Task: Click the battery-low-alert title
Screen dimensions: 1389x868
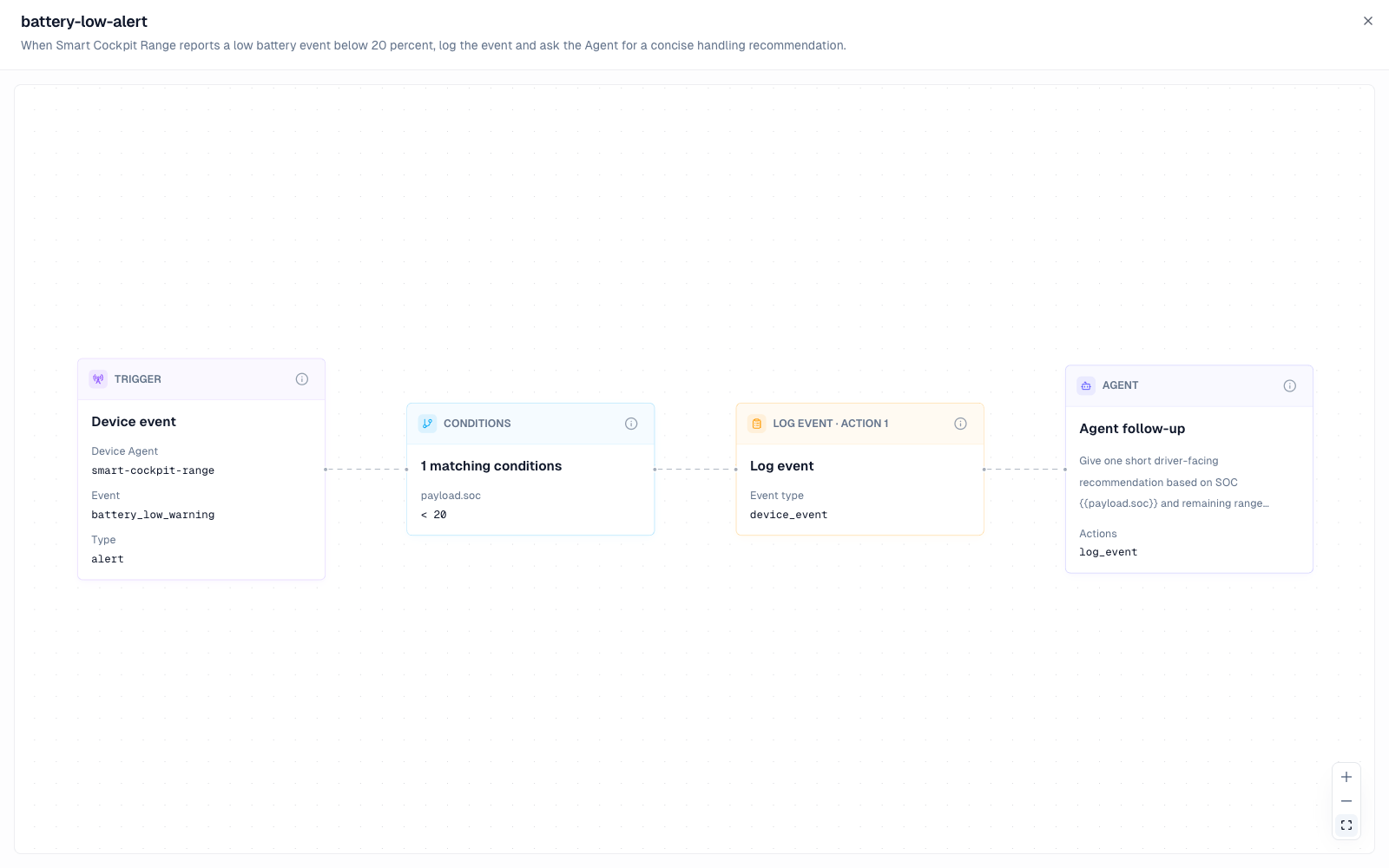Action: click(x=84, y=22)
